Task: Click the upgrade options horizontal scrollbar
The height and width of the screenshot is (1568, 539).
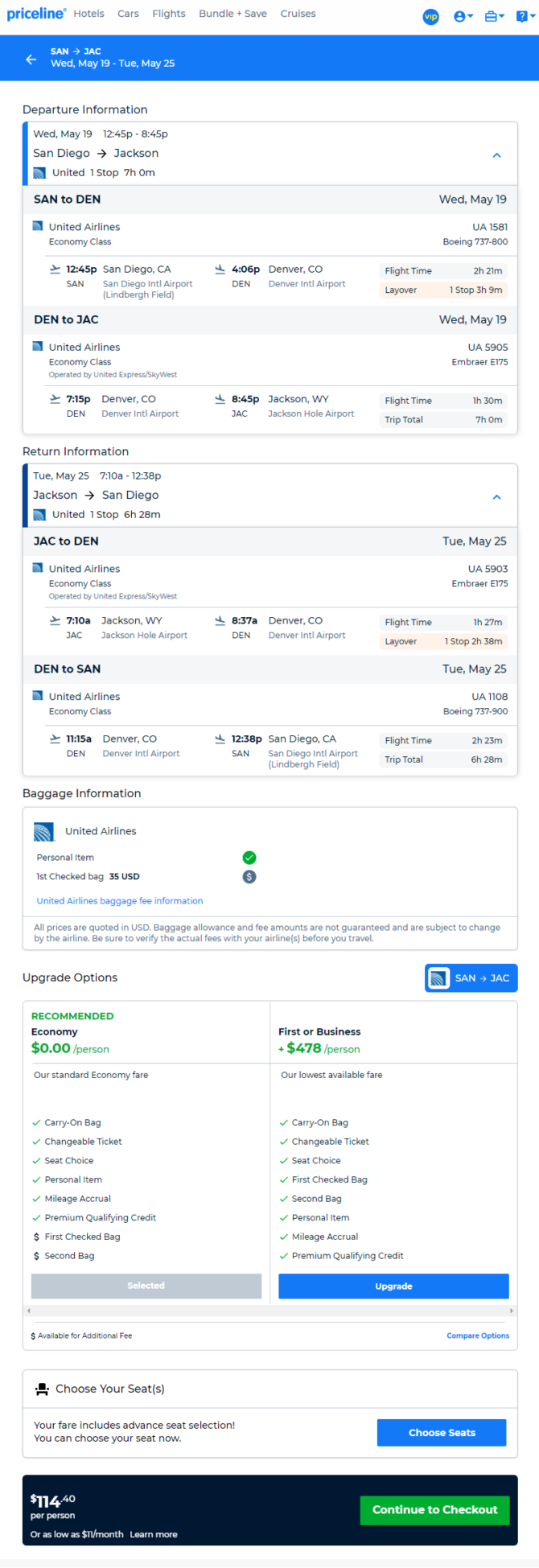Action: click(x=270, y=1311)
